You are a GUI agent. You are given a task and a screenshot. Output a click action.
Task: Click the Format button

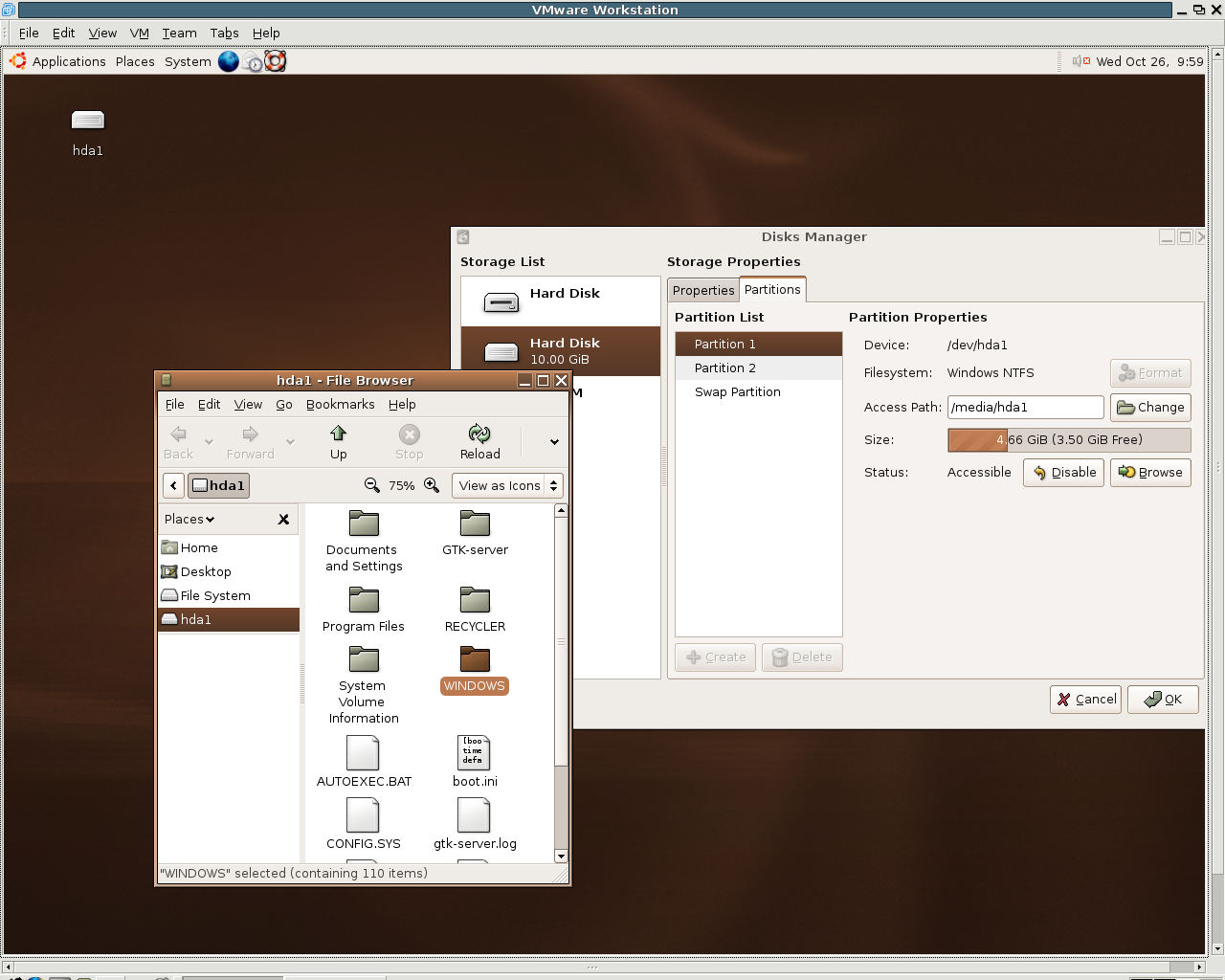point(1150,372)
